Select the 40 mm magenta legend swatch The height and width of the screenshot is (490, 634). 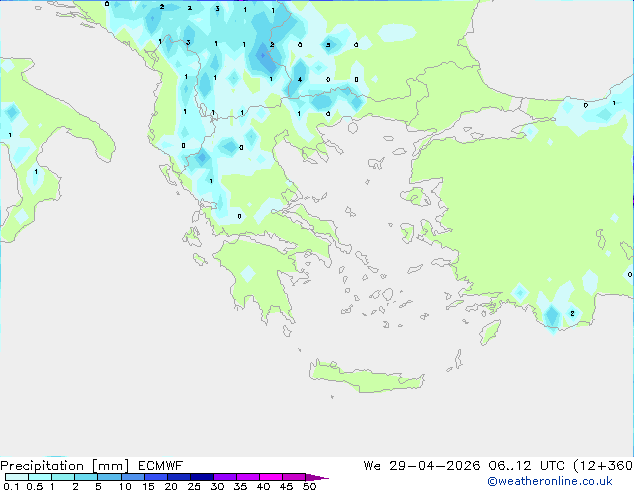(271, 477)
